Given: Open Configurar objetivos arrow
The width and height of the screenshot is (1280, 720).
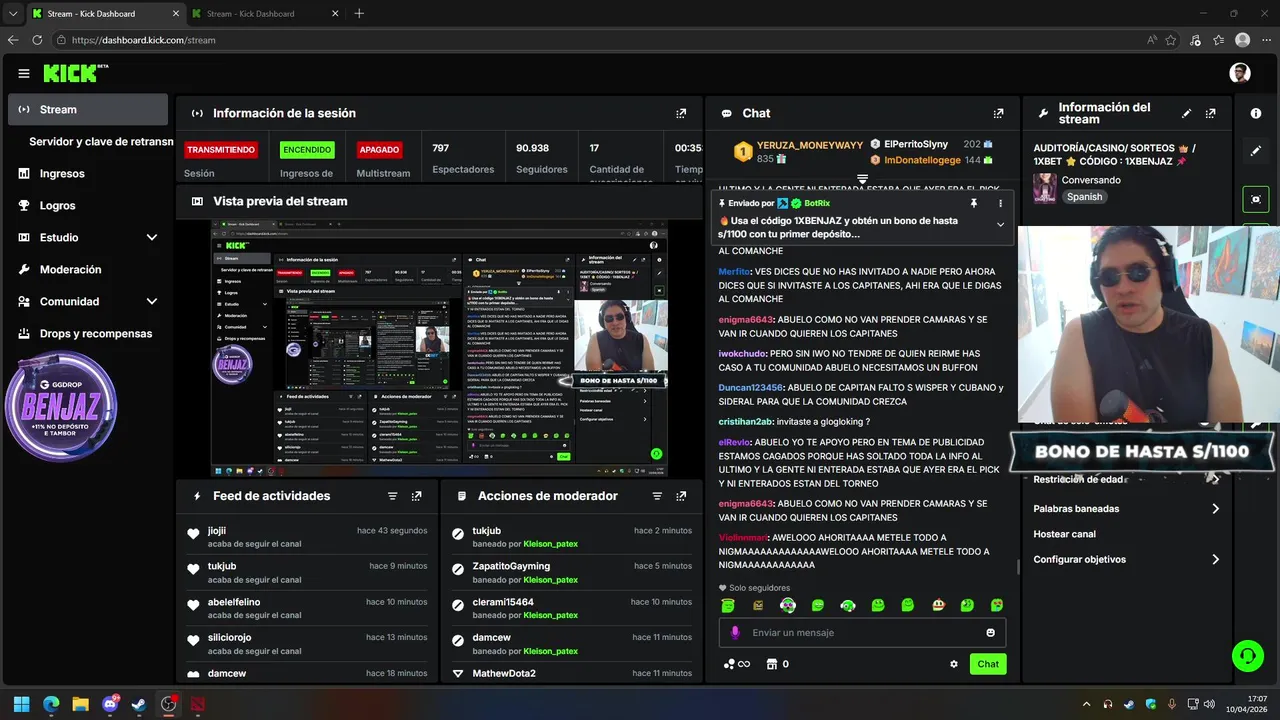Looking at the screenshot, I should point(1216,560).
